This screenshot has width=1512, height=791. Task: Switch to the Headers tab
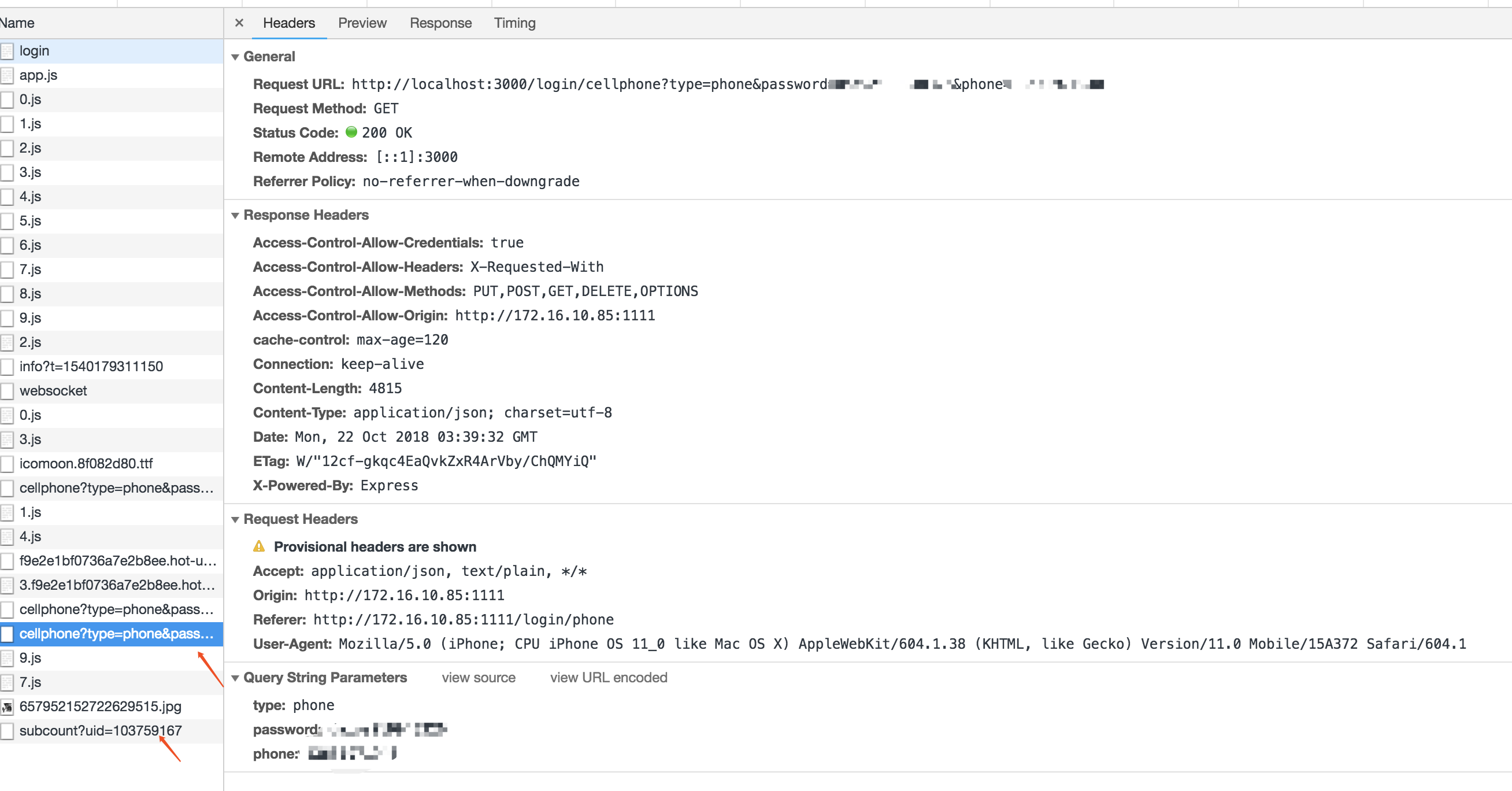pyautogui.click(x=289, y=23)
